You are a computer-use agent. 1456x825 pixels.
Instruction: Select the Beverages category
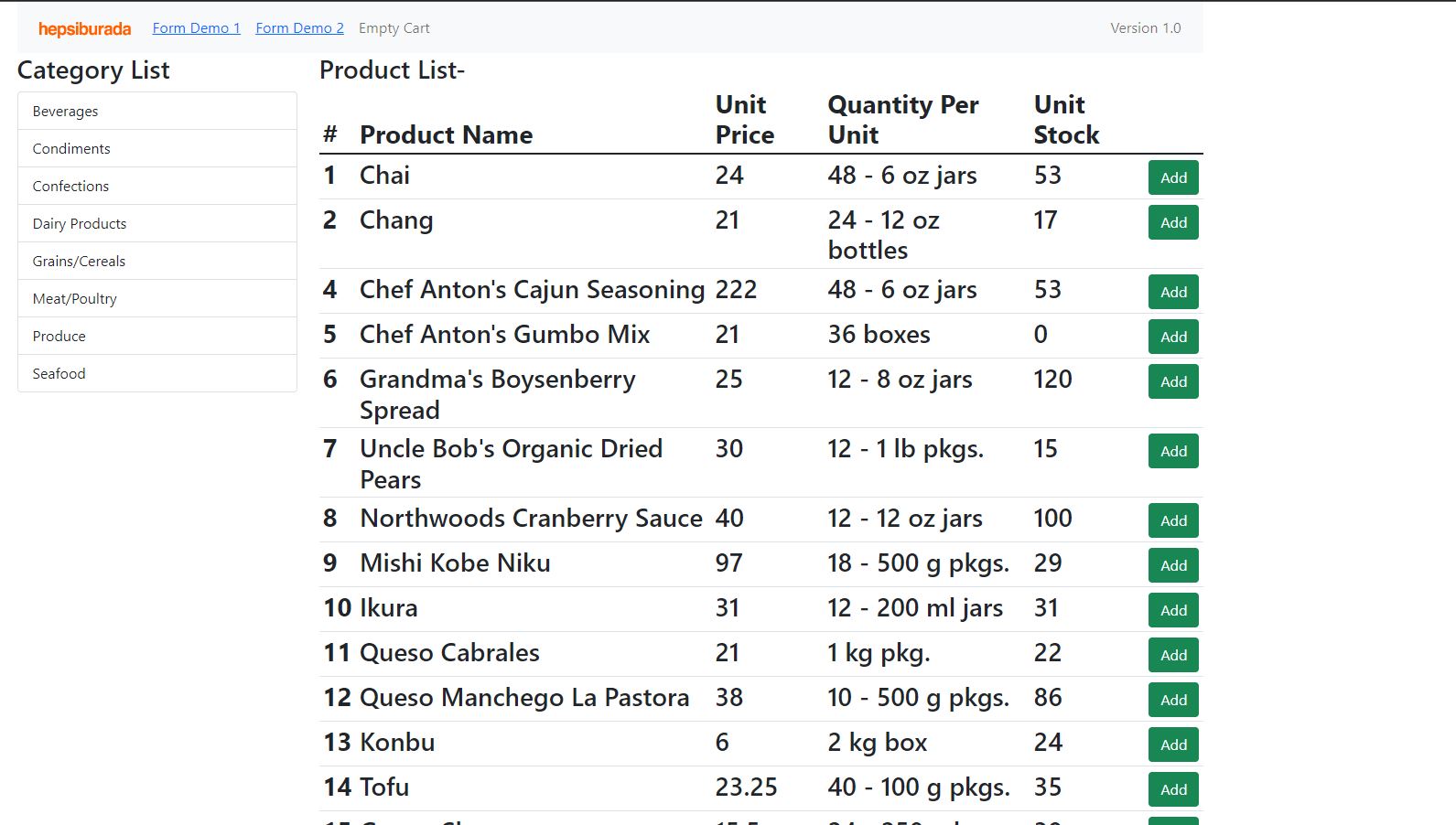[156, 111]
